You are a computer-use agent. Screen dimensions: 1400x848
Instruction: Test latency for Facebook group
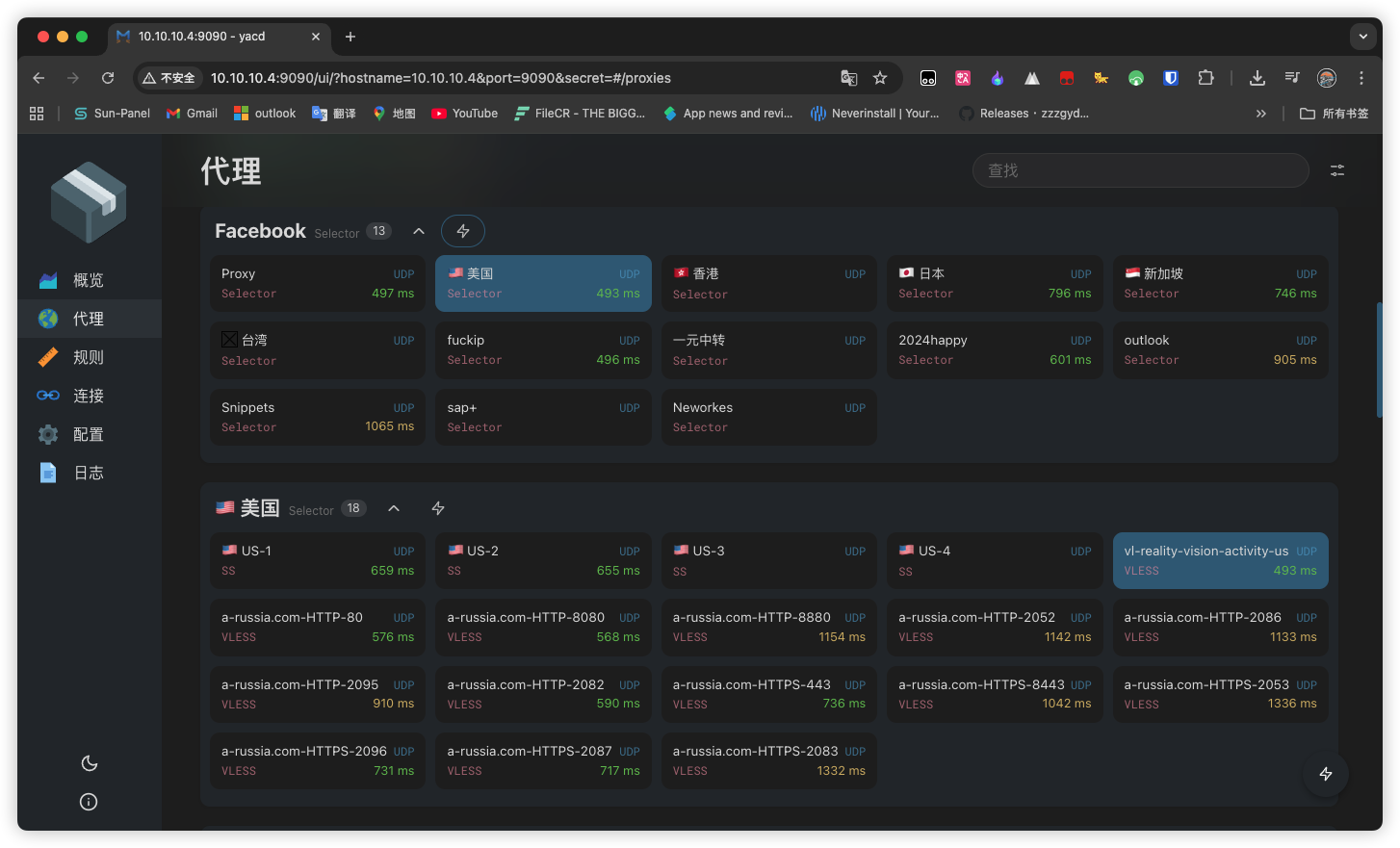pyautogui.click(x=463, y=231)
